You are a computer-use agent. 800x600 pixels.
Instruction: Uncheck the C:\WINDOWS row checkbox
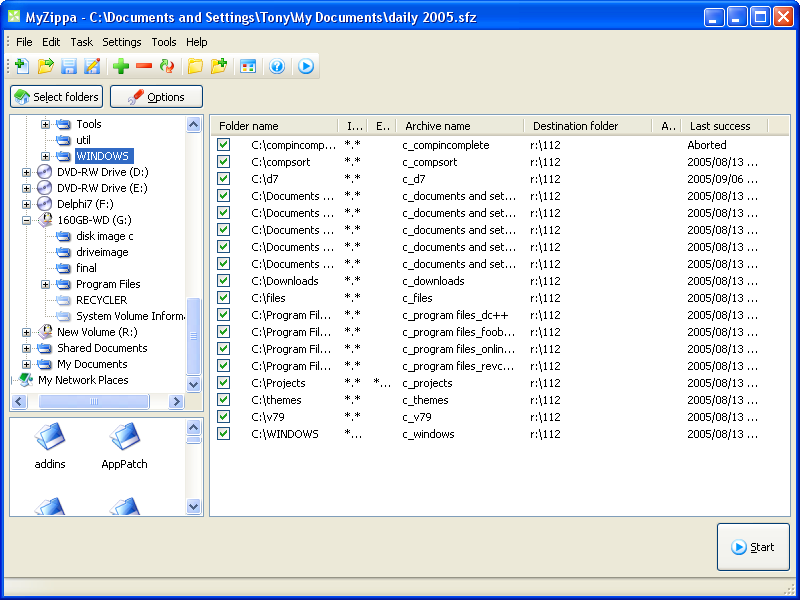pyautogui.click(x=223, y=434)
